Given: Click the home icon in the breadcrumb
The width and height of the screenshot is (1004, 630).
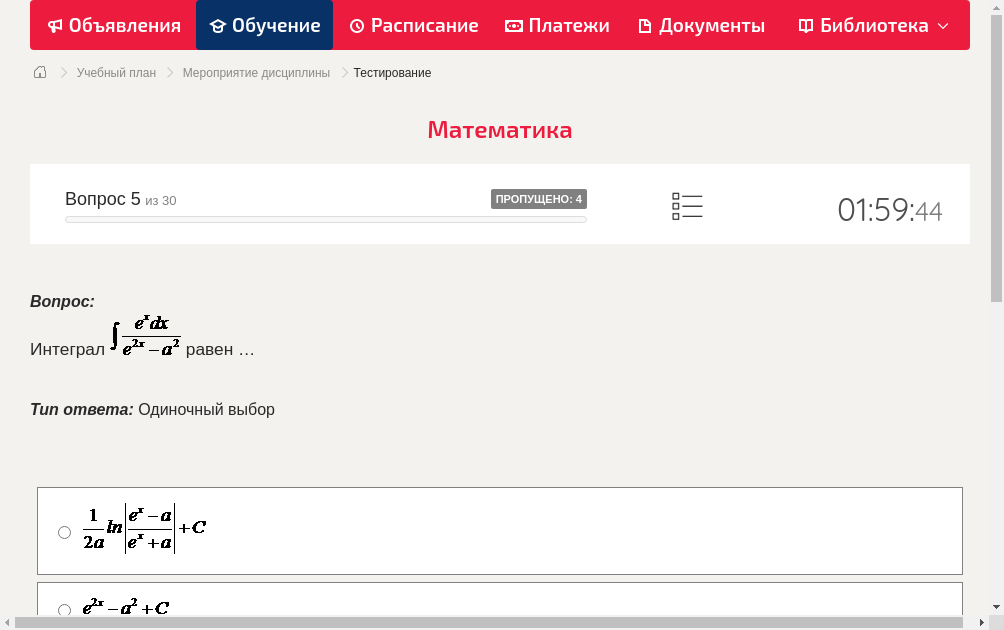Looking at the screenshot, I should (x=39, y=72).
